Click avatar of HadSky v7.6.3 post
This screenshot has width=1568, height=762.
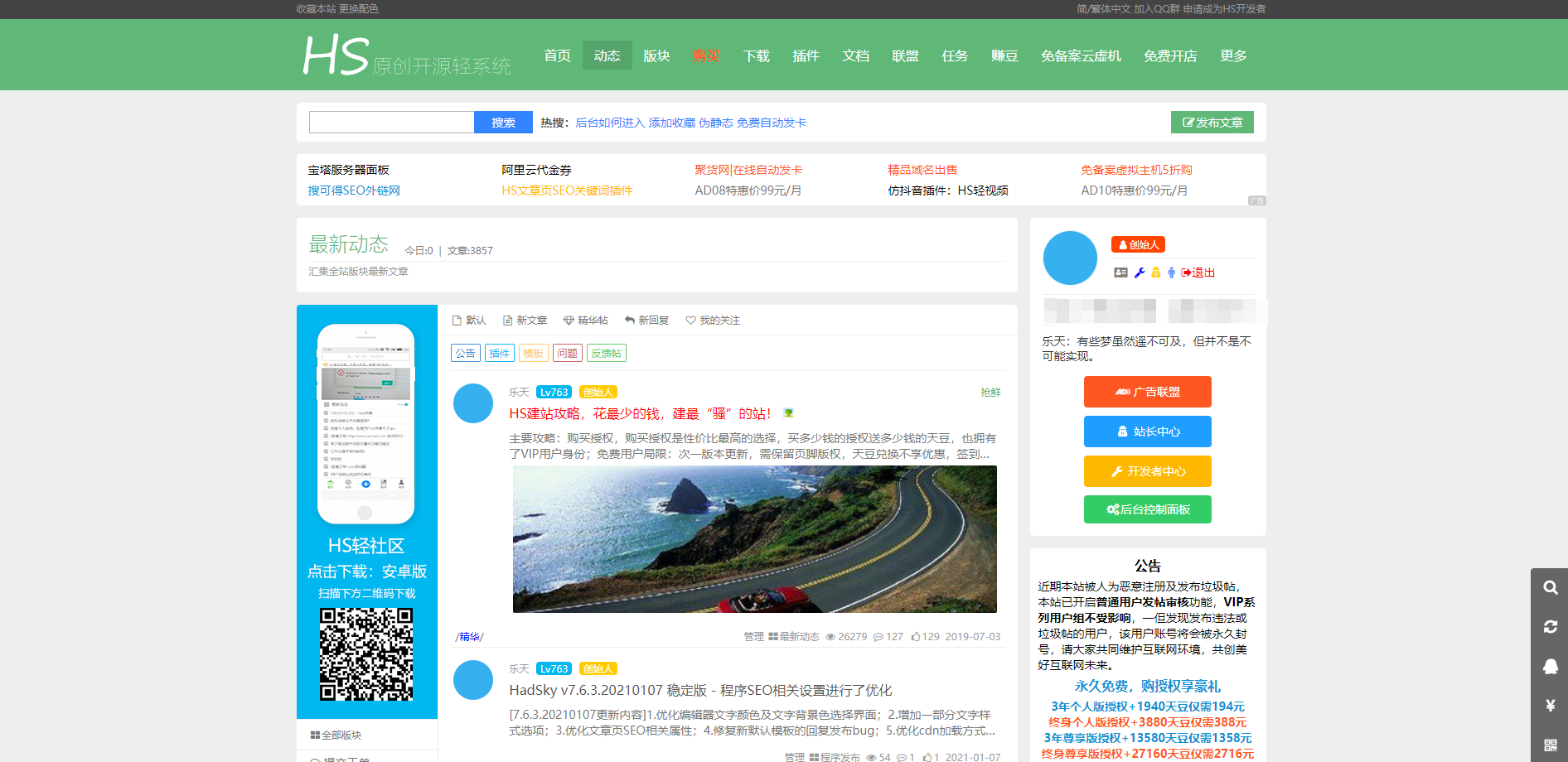473,680
